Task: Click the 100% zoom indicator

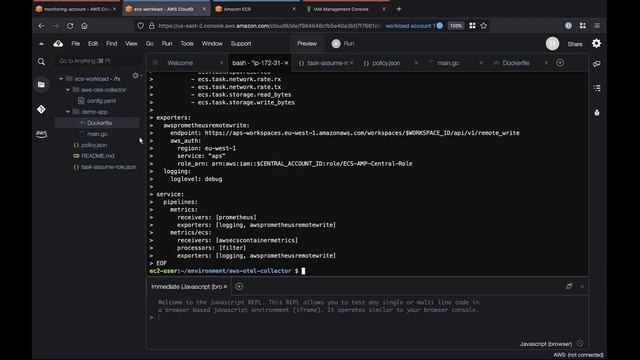Action: click(456, 26)
